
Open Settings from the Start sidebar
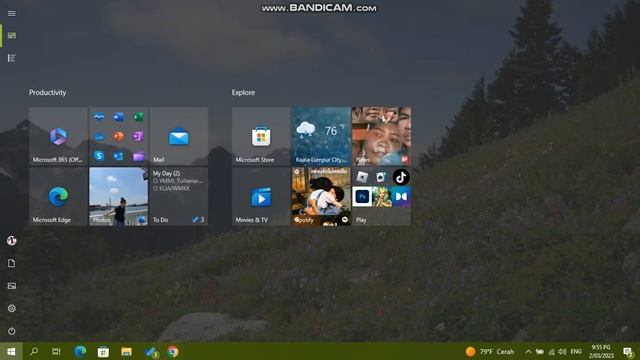11,309
